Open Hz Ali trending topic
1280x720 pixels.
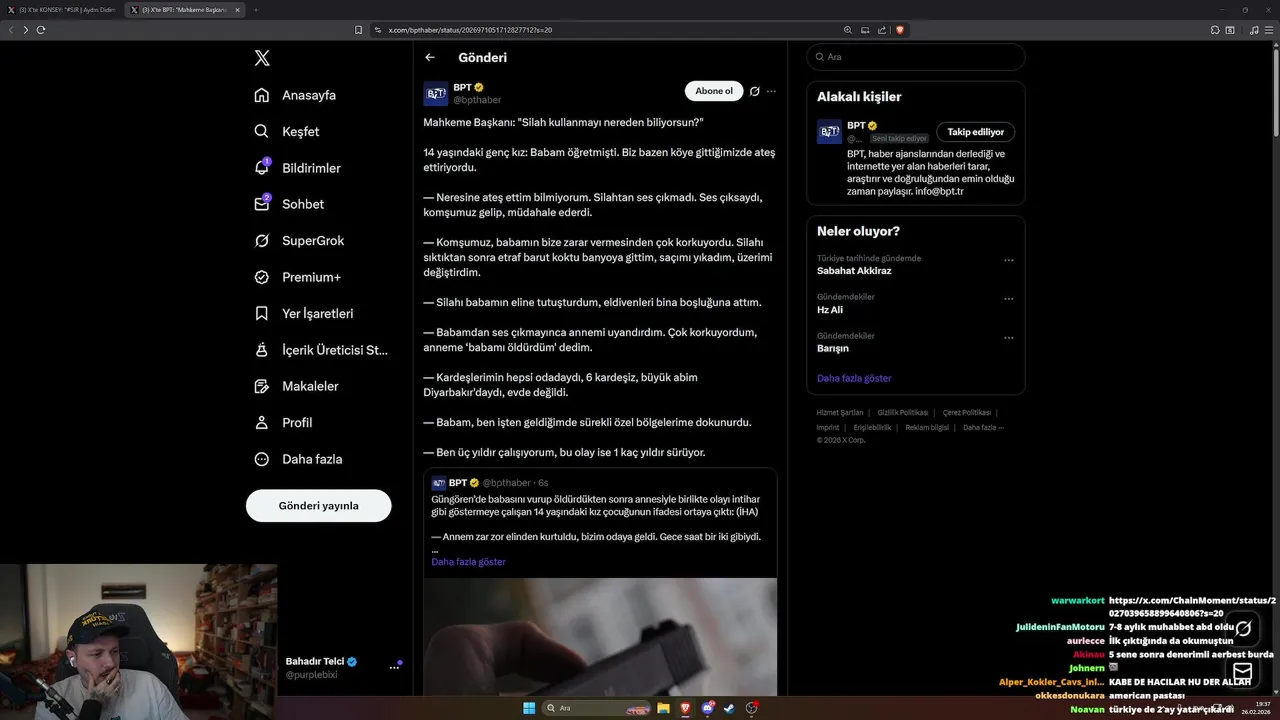830,310
